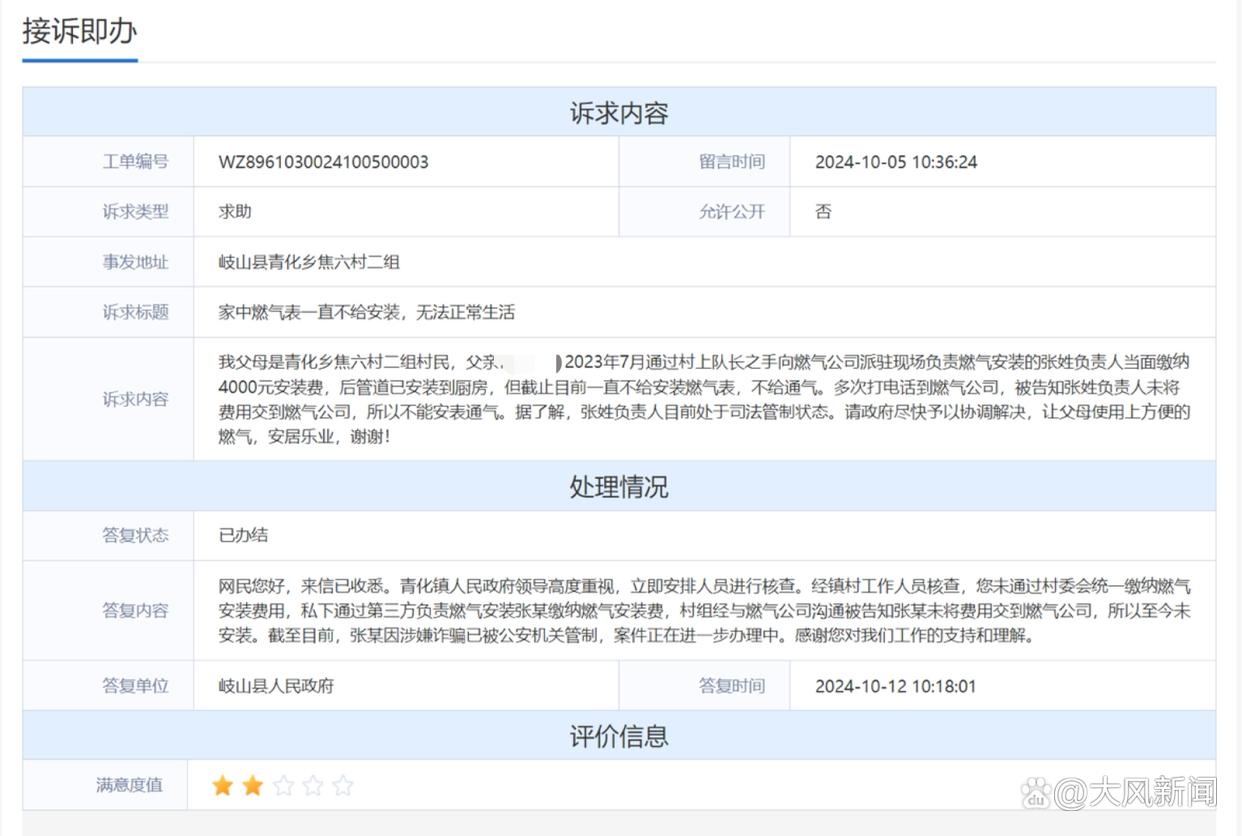Image resolution: width=1242 pixels, height=836 pixels.
Task: Collapse the 处理情况 section header
Action: pos(619,486)
